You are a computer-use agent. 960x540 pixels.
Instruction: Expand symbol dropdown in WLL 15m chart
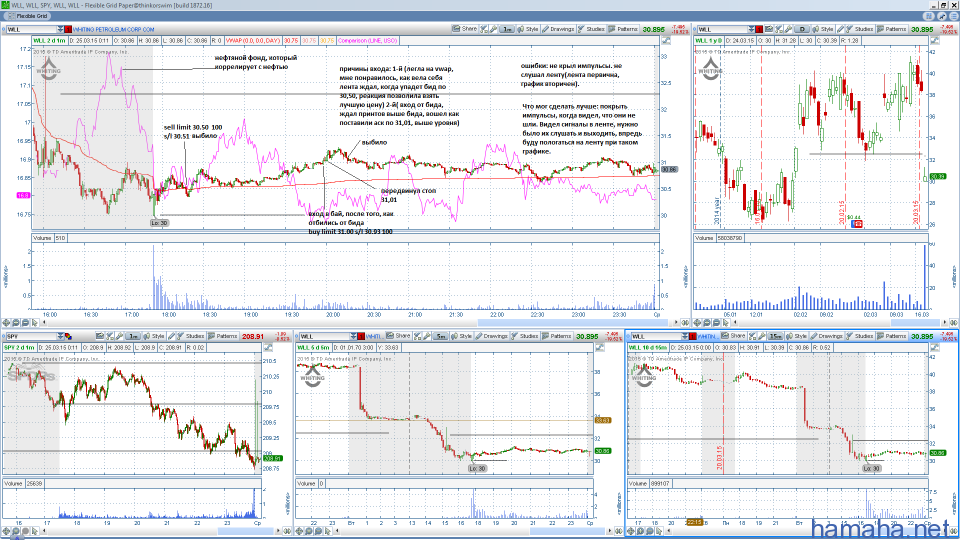tap(685, 336)
